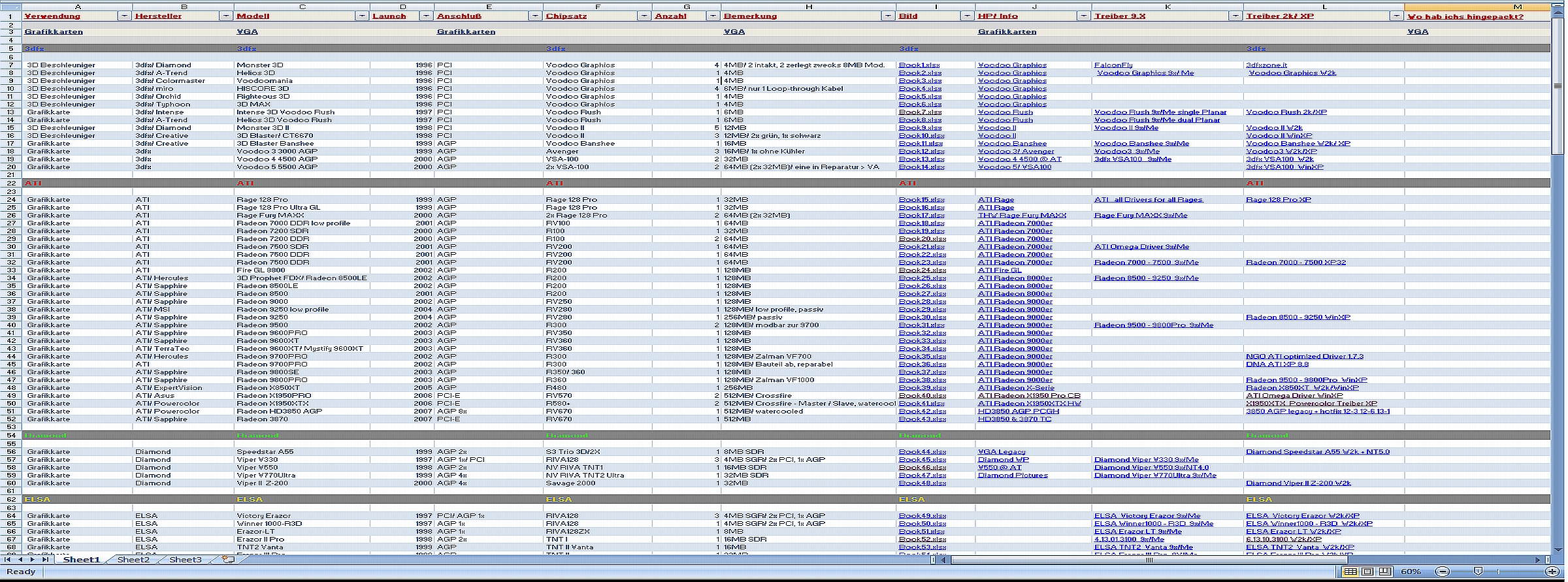Open the 'Voodoo Rush 9x/Me single Planar' link
This screenshot has width=1568, height=582.
point(1160,112)
